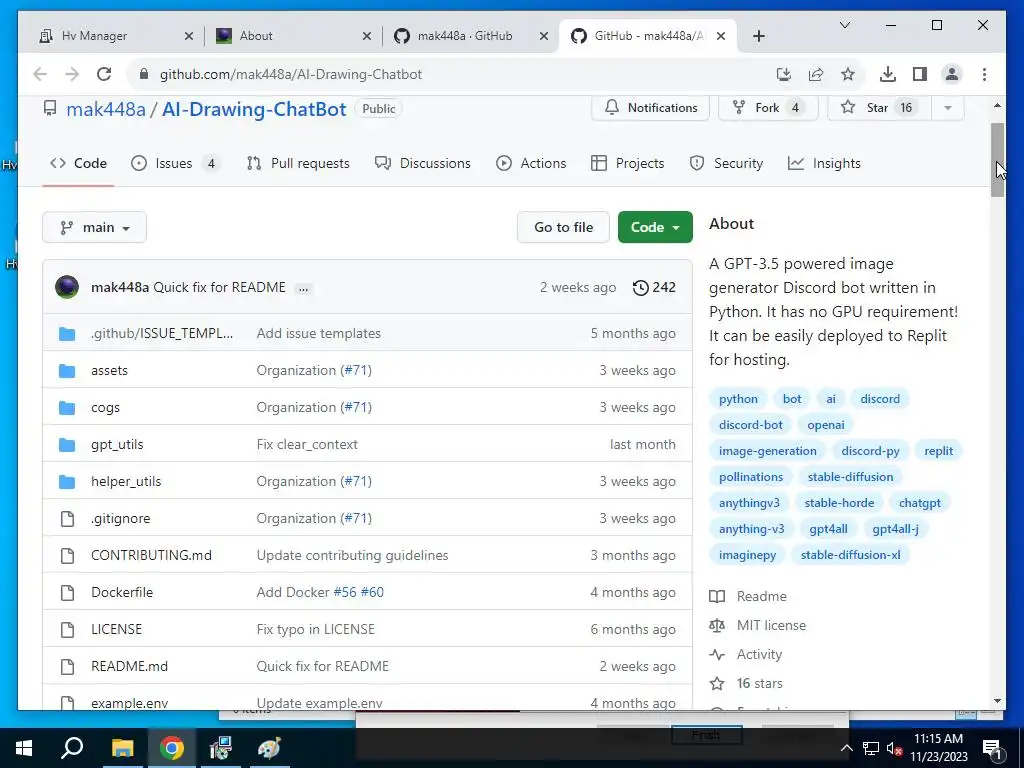Click the python topic tag
Image resolution: width=1024 pixels, height=768 pixels.
pyautogui.click(x=739, y=399)
